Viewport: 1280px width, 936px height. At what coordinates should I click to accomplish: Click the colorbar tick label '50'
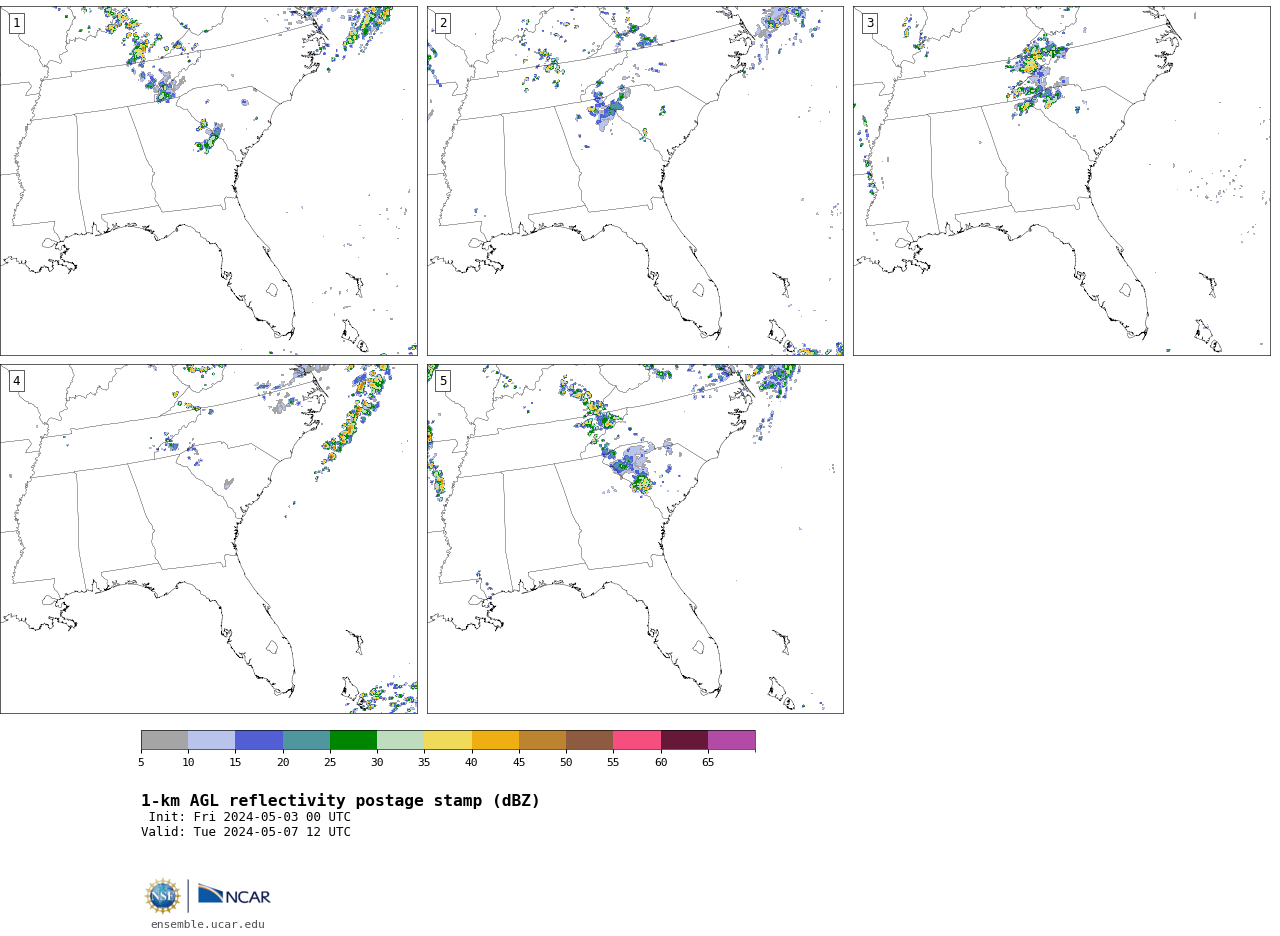point(566,763)
